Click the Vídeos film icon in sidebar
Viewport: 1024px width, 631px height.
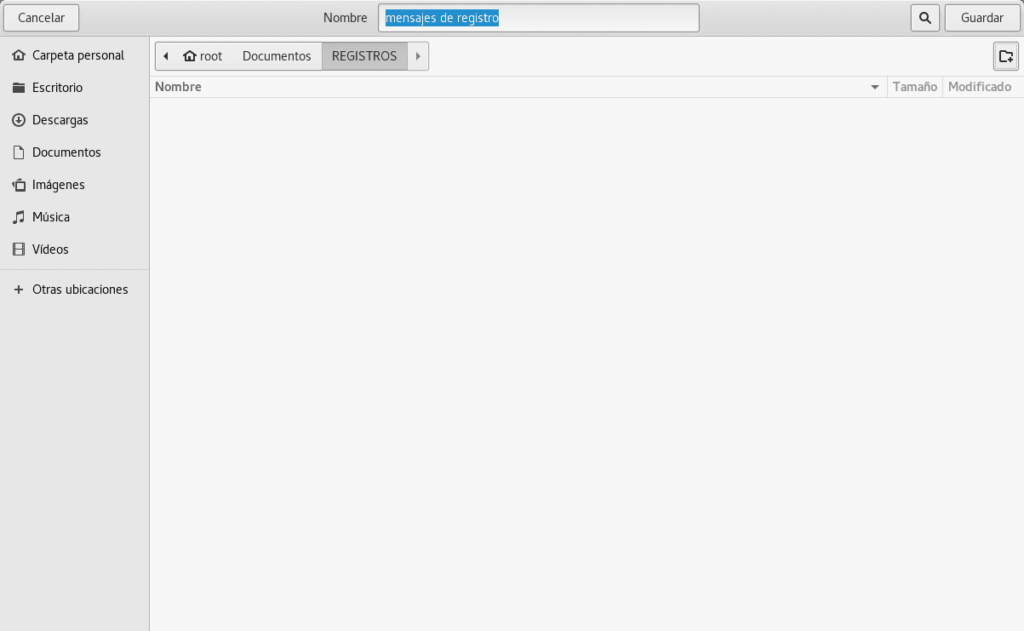click(x=18, y=249)
